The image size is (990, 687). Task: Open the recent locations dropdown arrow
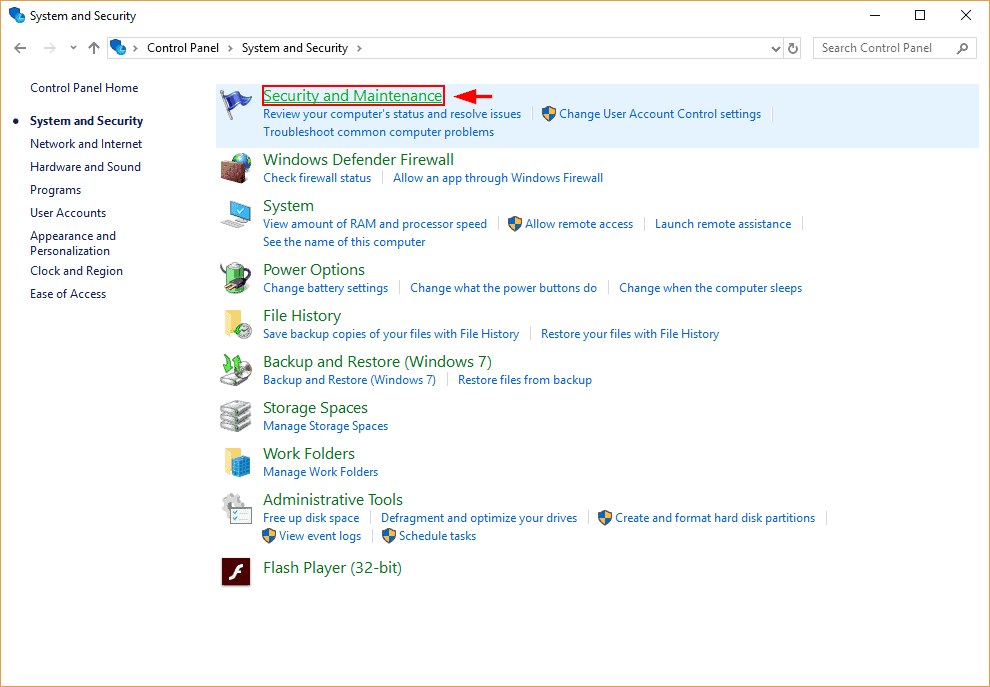click(73, 48)
